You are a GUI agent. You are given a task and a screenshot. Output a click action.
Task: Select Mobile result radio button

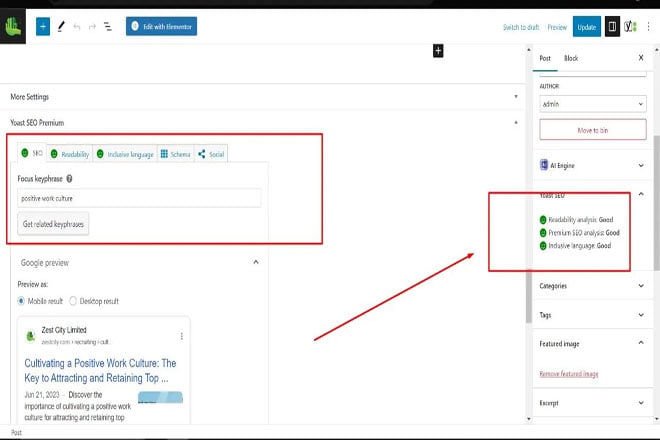click(21, 301)
